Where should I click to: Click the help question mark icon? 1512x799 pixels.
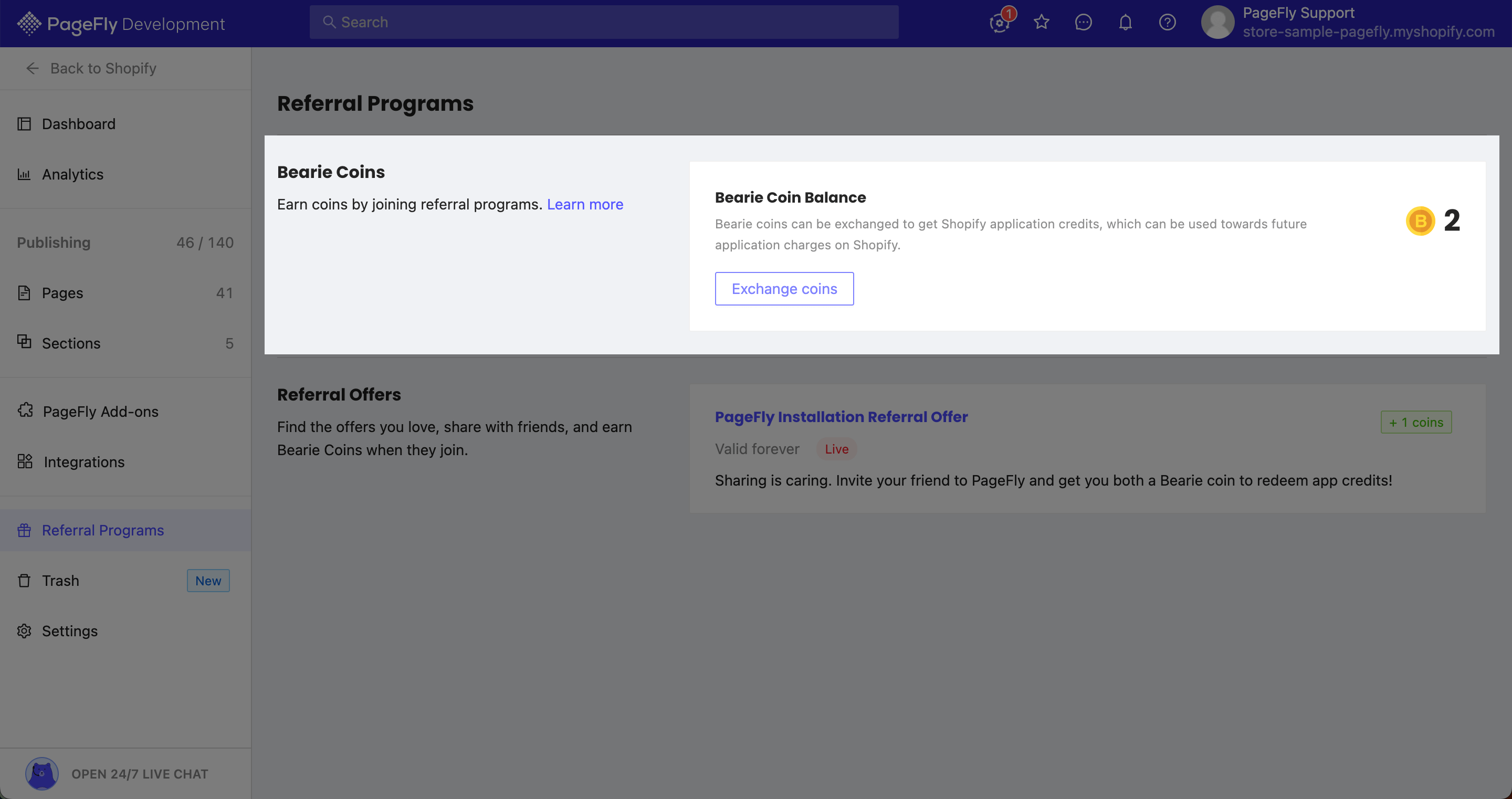point(1167,22)
